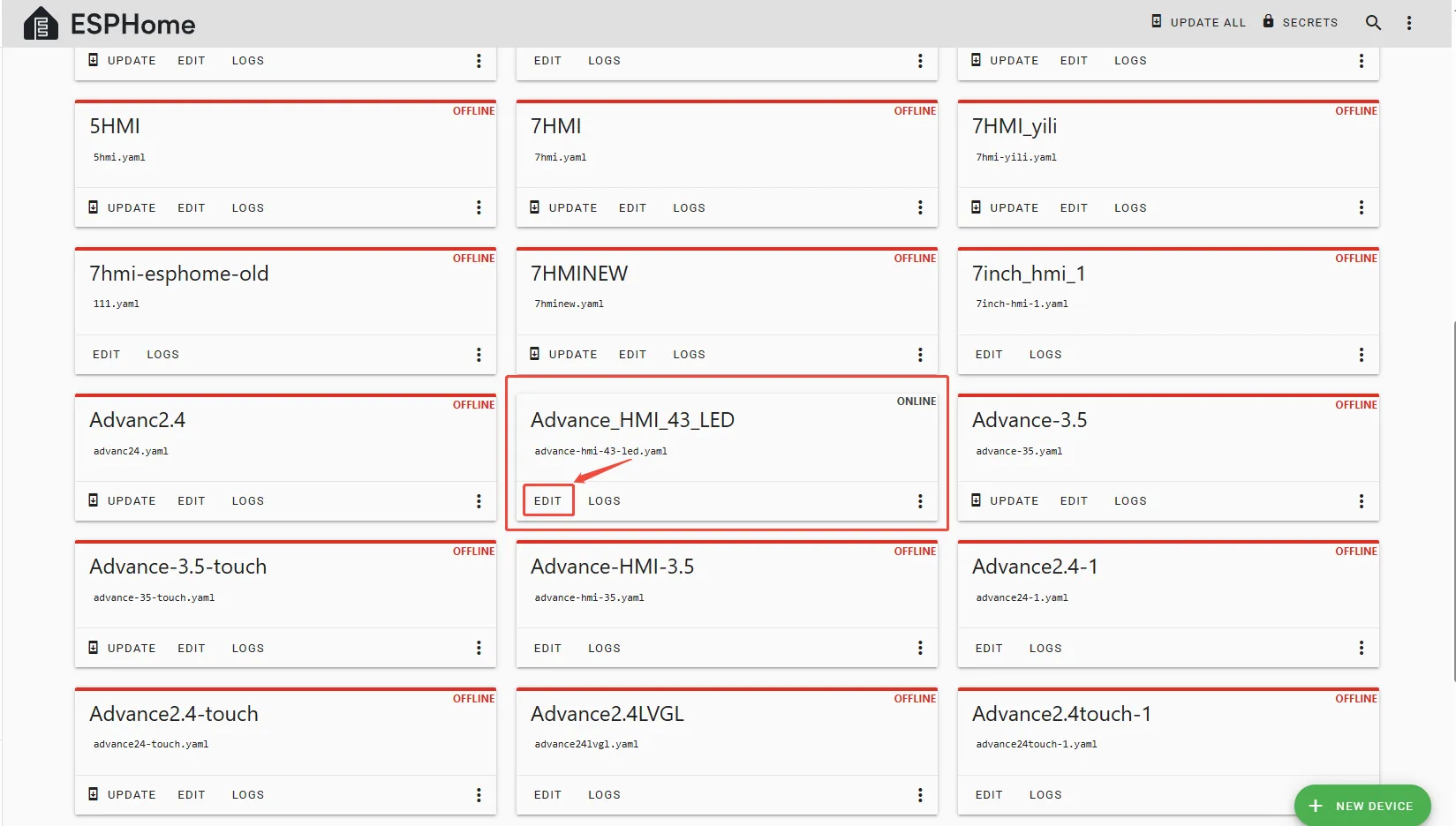
Task: Open the search magnifier in header
Action: click(1373, 23)
